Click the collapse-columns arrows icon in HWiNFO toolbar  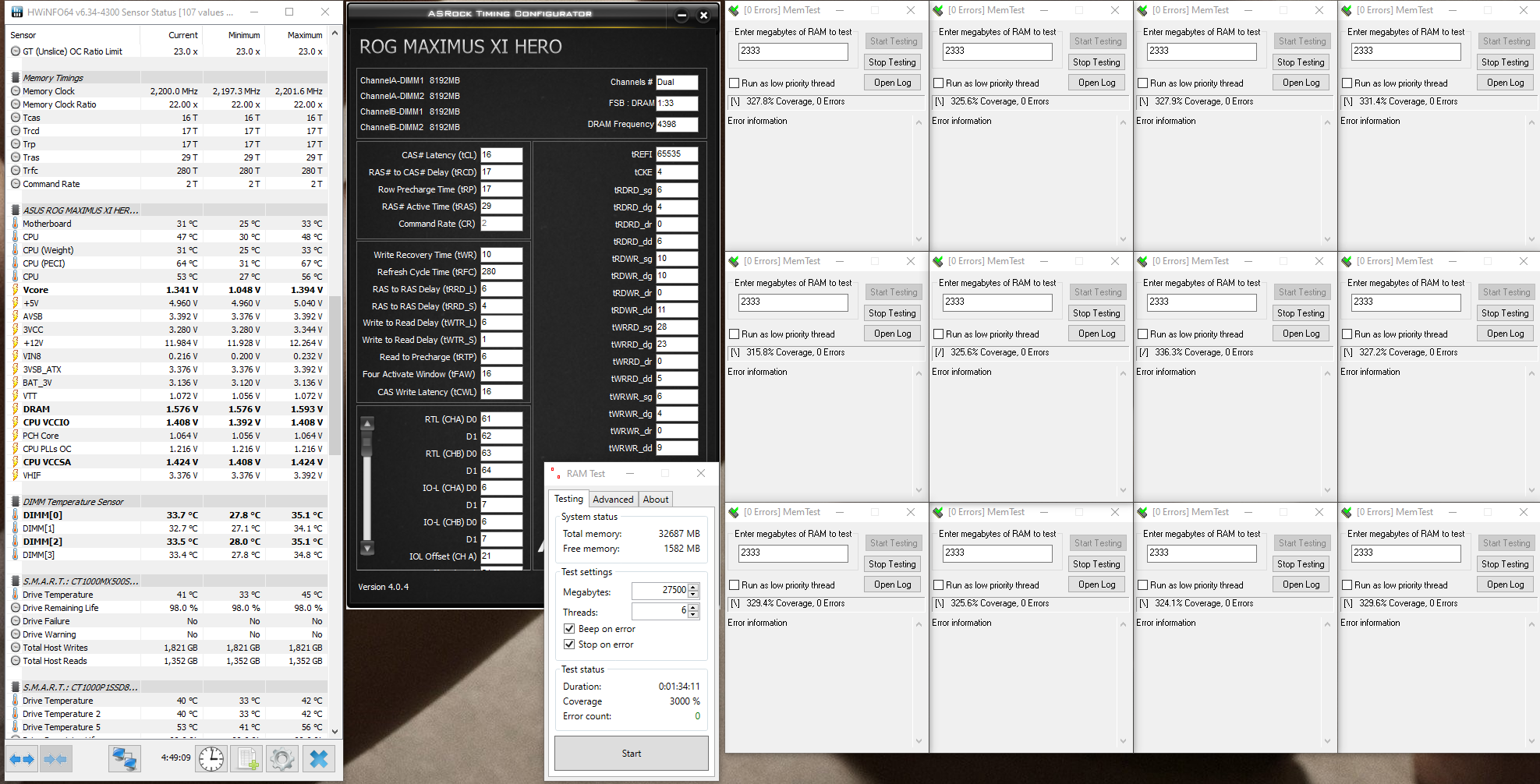(x=55, y=758)
